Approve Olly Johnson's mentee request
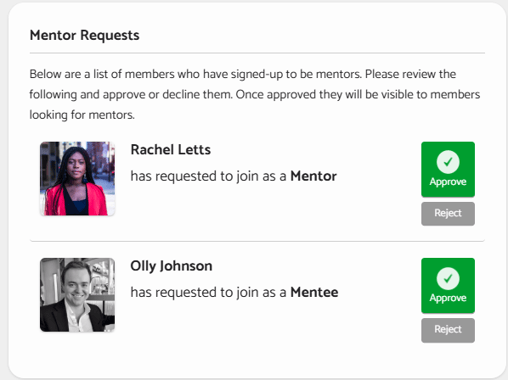Image resolution: width=508 pixels, height=380 pixels. click(448, 286)
